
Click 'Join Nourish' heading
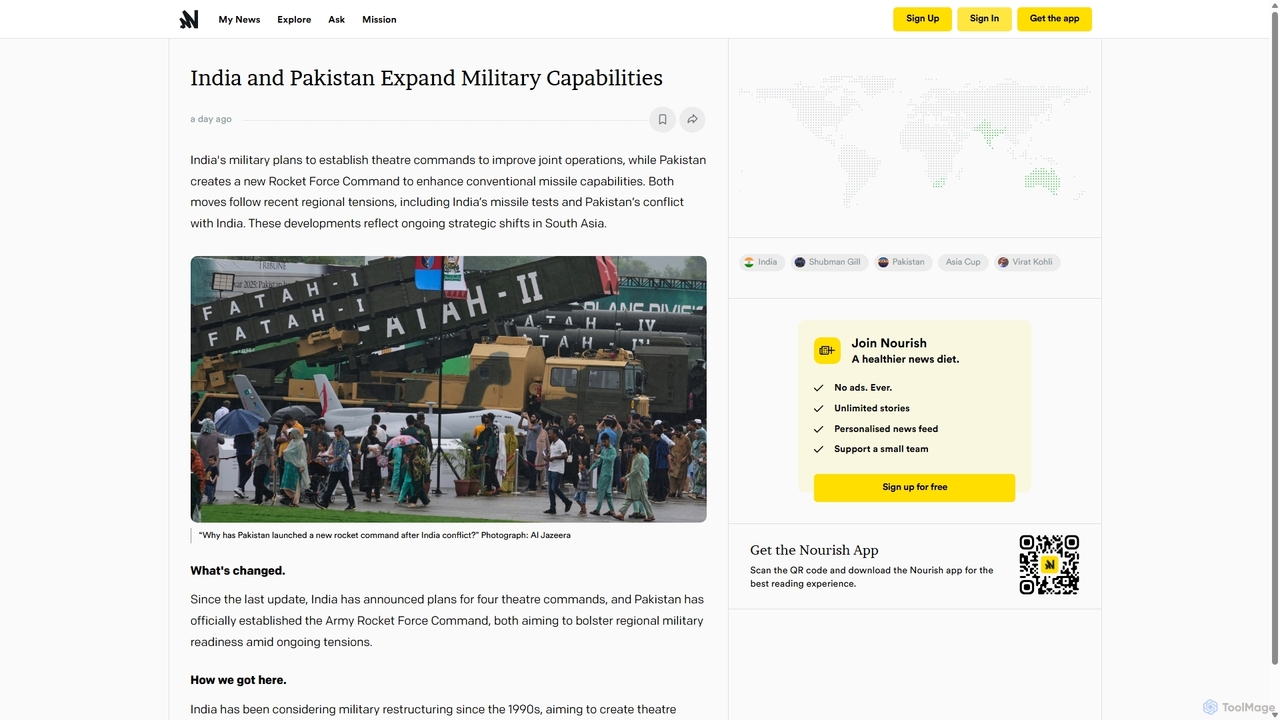tap(889, 343)
